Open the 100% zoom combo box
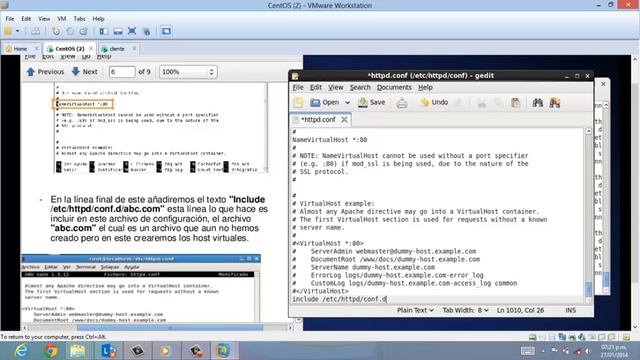 (188, 72)
